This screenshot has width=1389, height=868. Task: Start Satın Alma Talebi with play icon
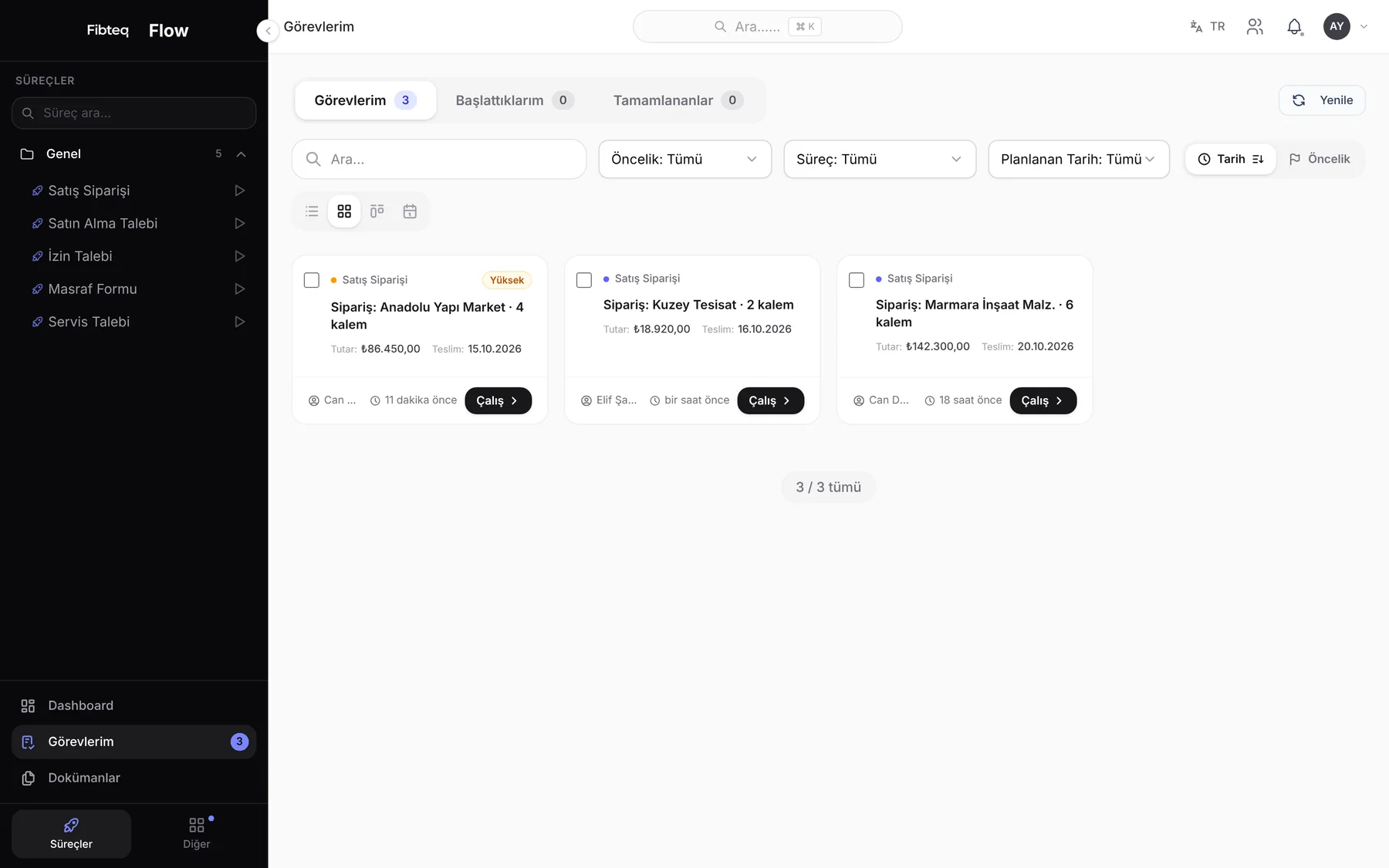coord(240,224)
